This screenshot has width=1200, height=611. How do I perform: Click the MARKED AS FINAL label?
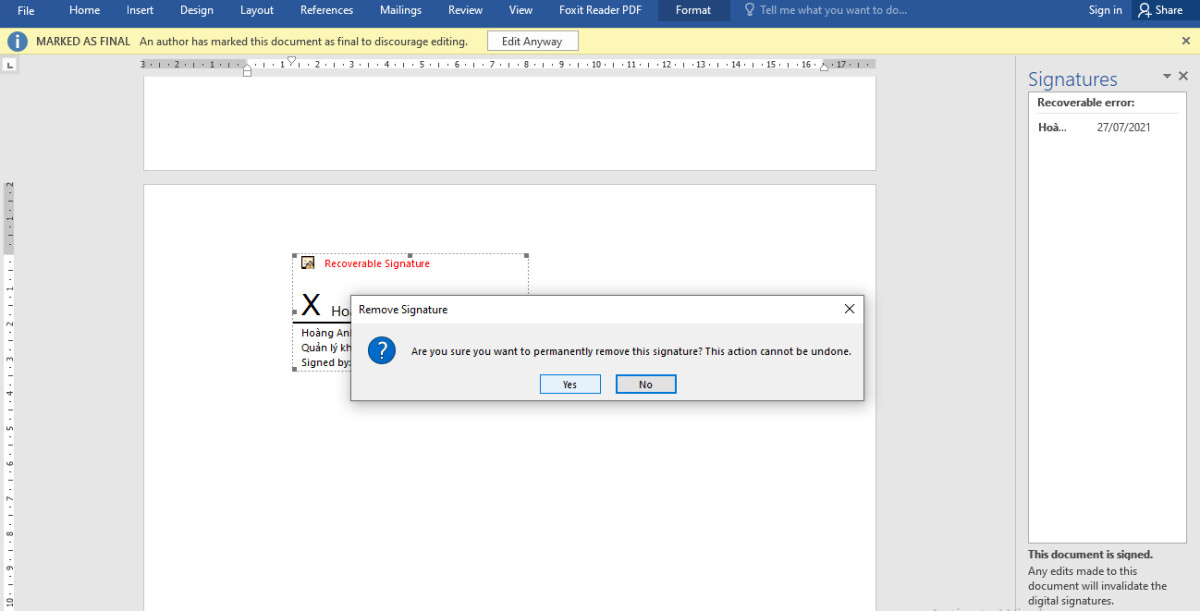pyautogui.click(x=83, y=42)
